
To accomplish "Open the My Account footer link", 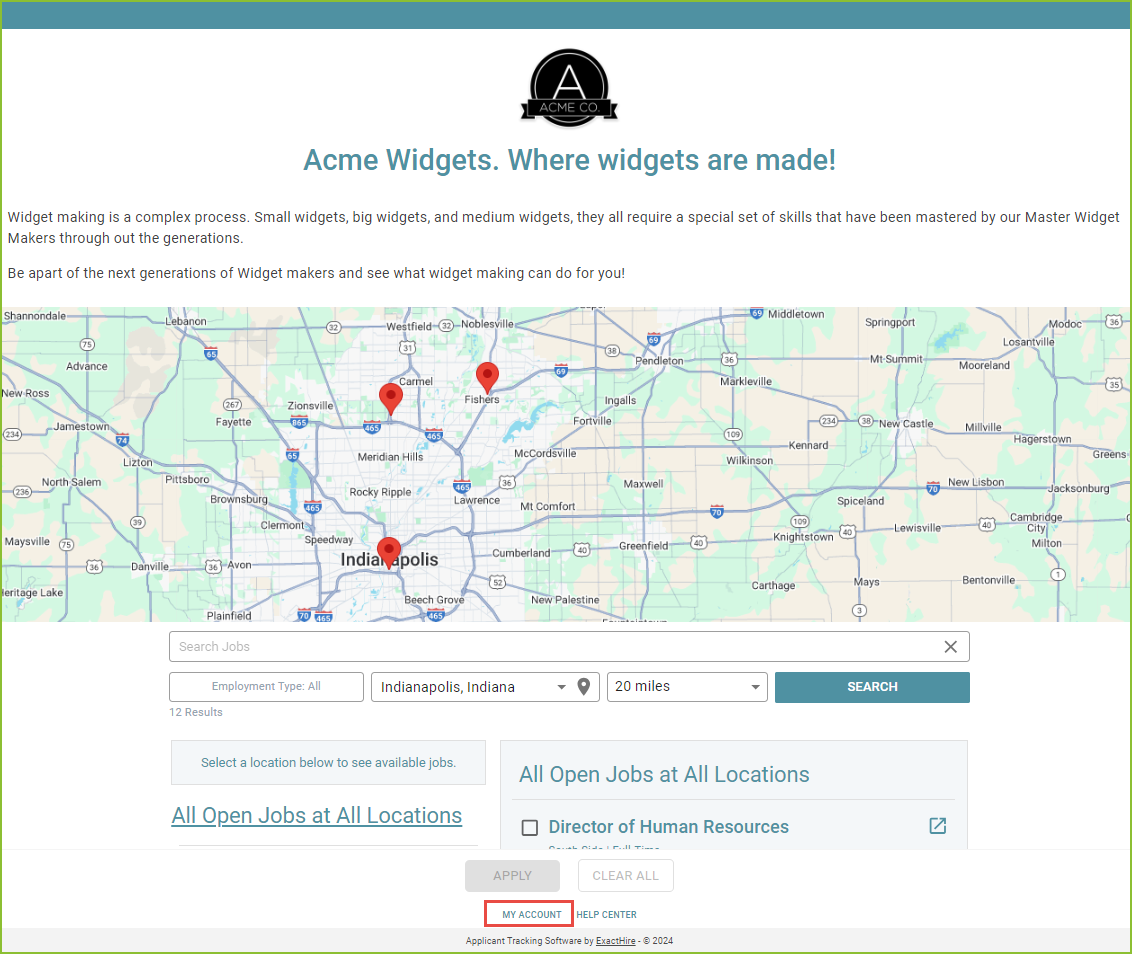I will pos(531,914).
